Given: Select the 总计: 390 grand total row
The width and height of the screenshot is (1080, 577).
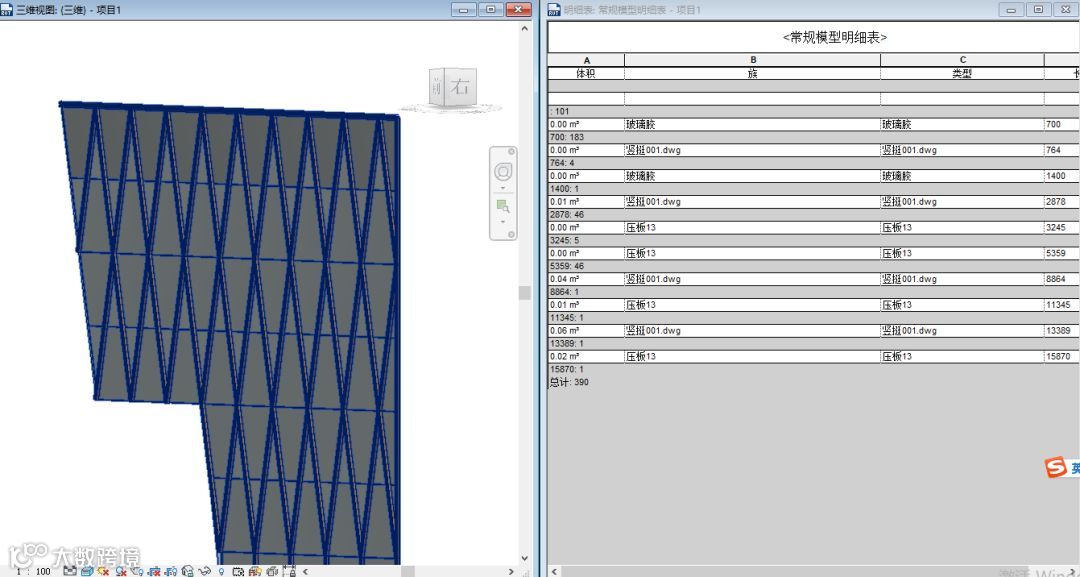Looking at the screenshot, I should [x=814, y=382].
